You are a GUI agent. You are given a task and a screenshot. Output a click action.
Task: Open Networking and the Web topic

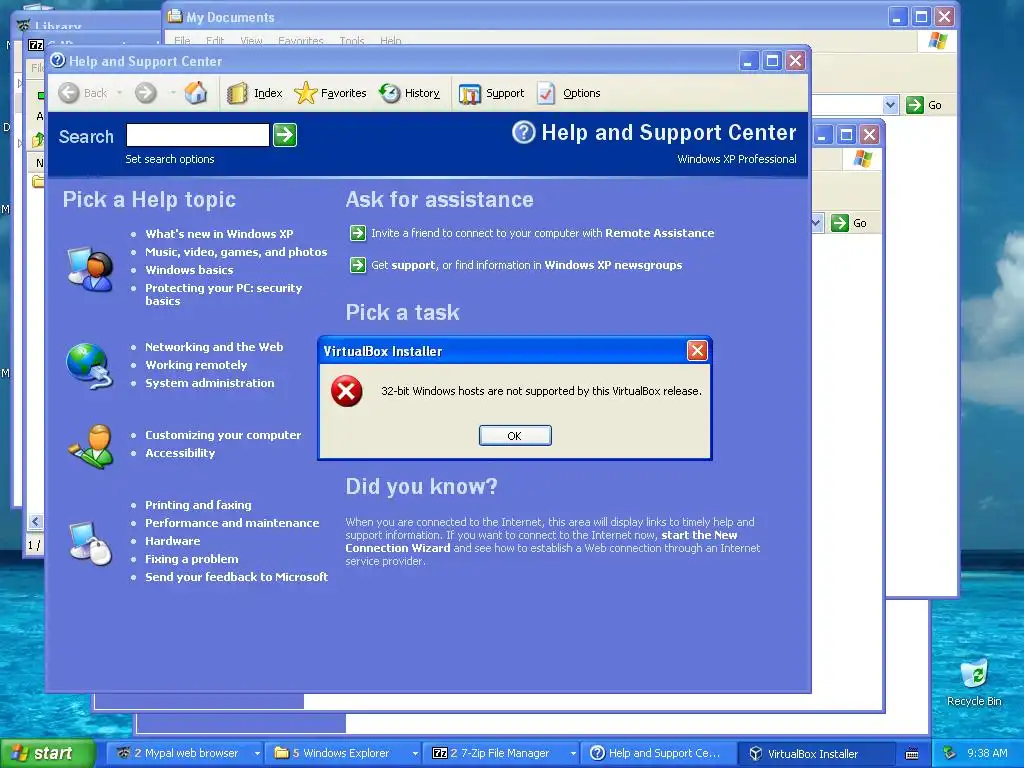pos(214,347)
